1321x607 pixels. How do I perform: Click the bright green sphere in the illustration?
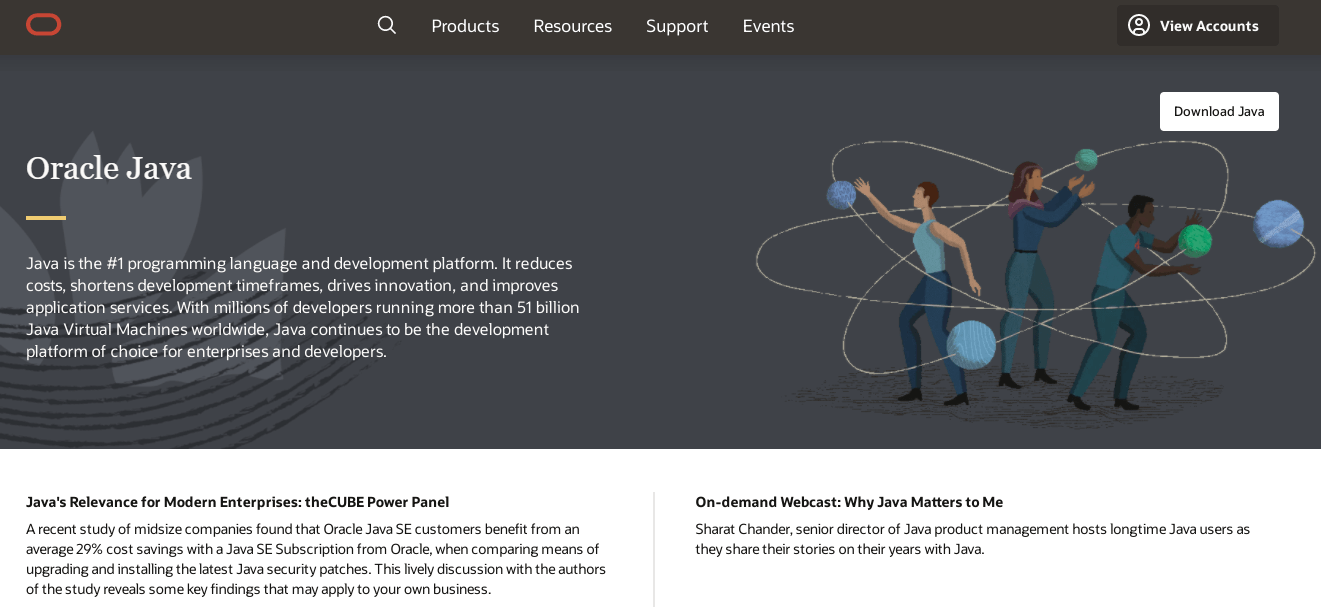click(x=1194, y=240)
